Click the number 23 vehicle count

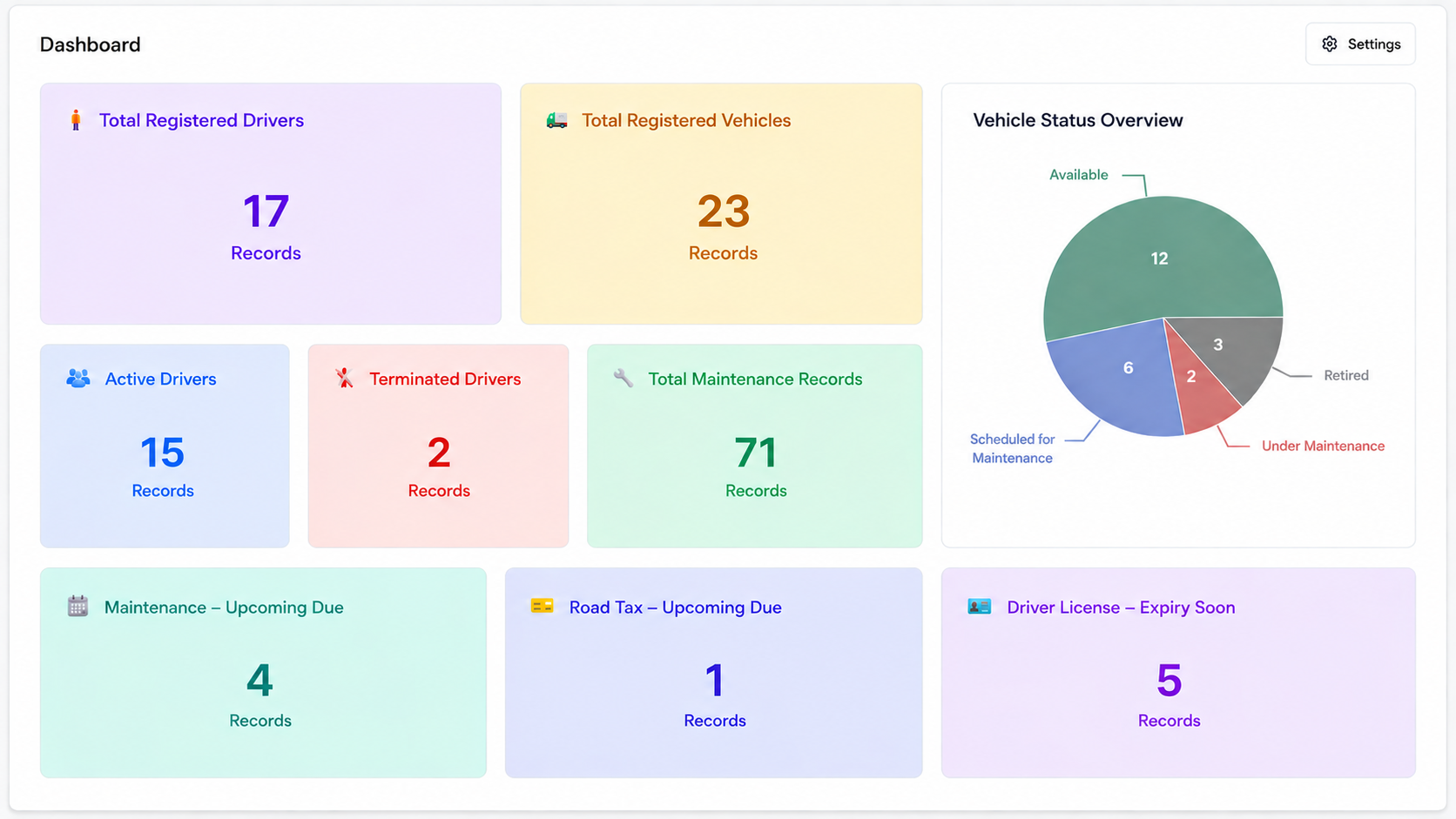pos(724,211)
